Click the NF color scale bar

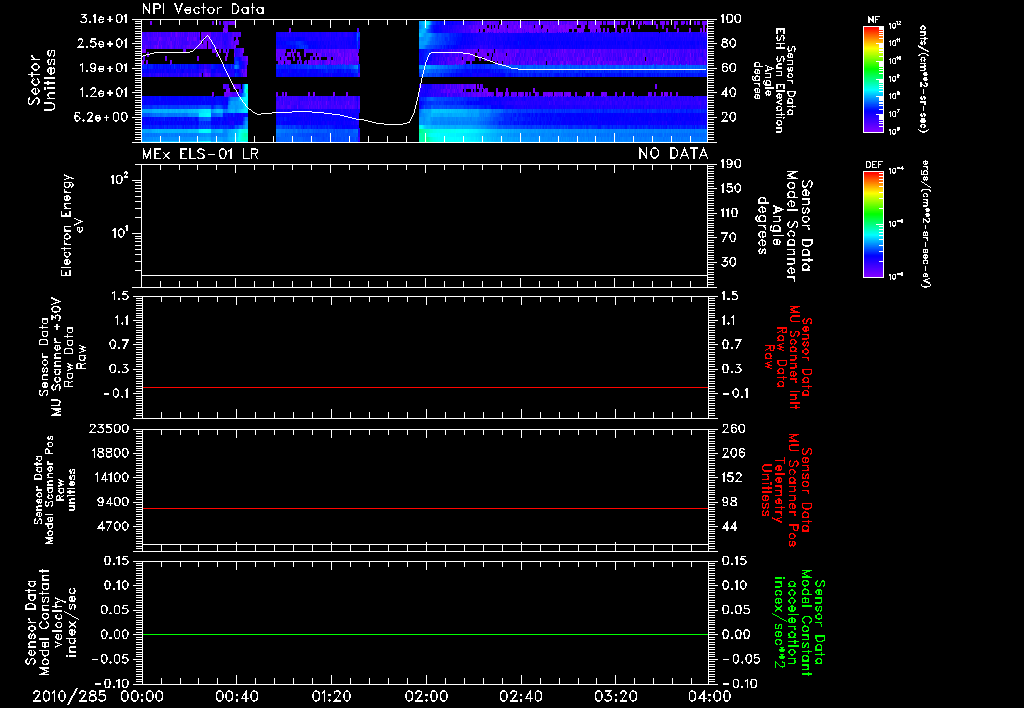[874, 78]
